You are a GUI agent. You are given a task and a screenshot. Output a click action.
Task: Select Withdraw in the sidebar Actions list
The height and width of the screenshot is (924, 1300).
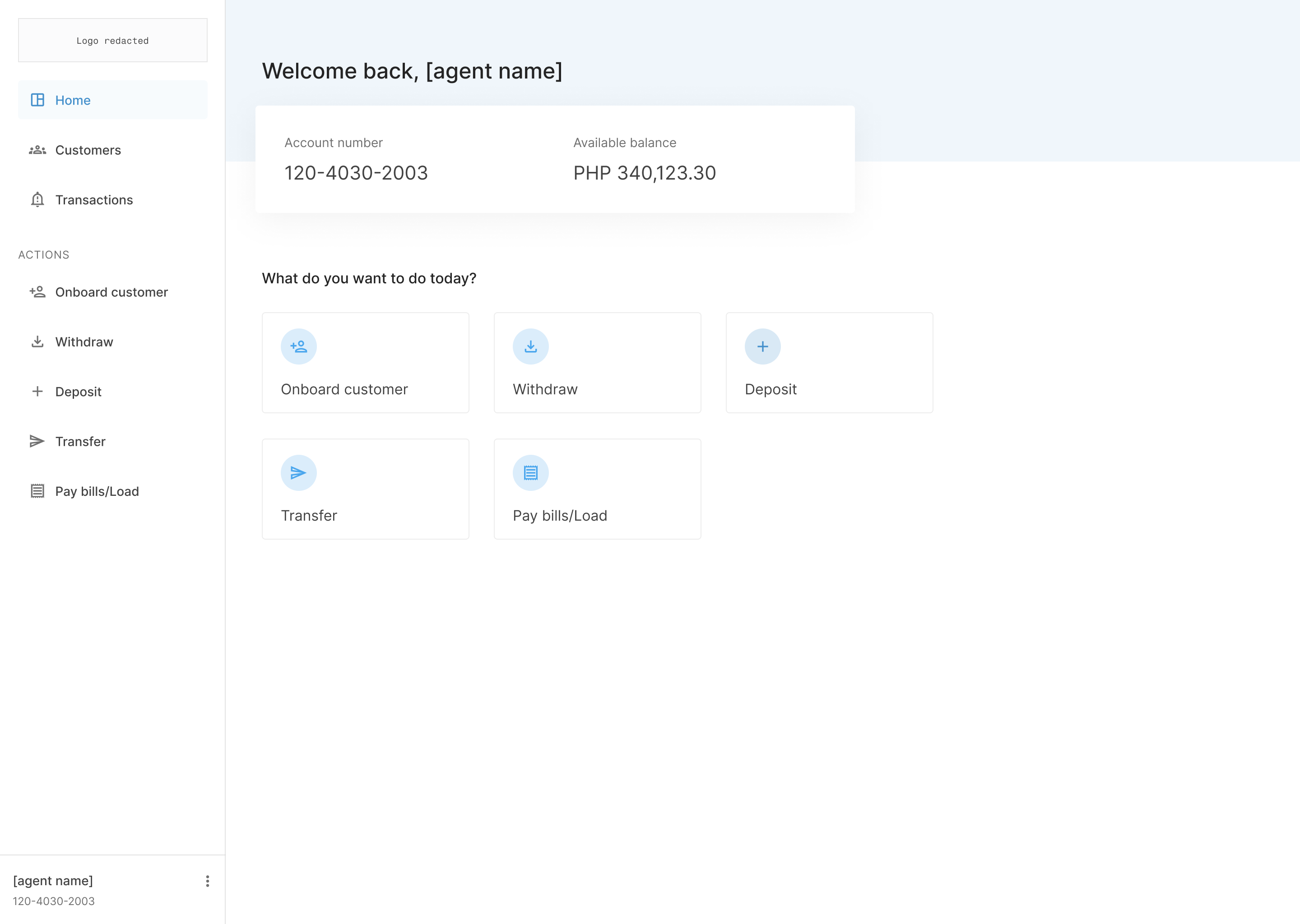[84, 342]
